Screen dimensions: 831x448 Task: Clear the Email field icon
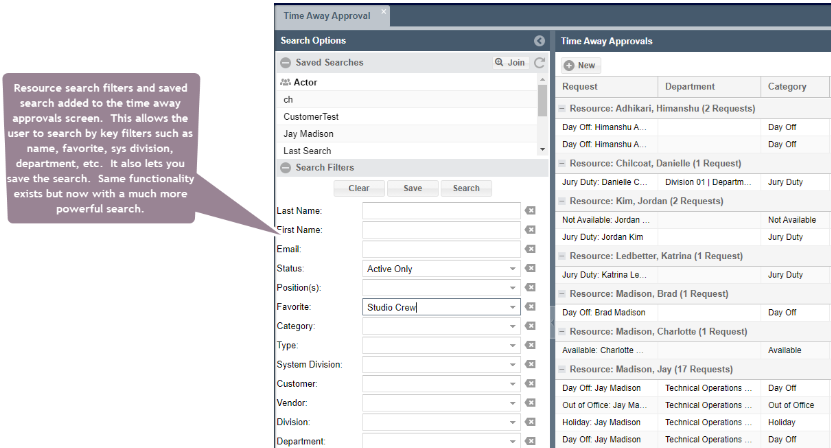click(x=530, y=249)
